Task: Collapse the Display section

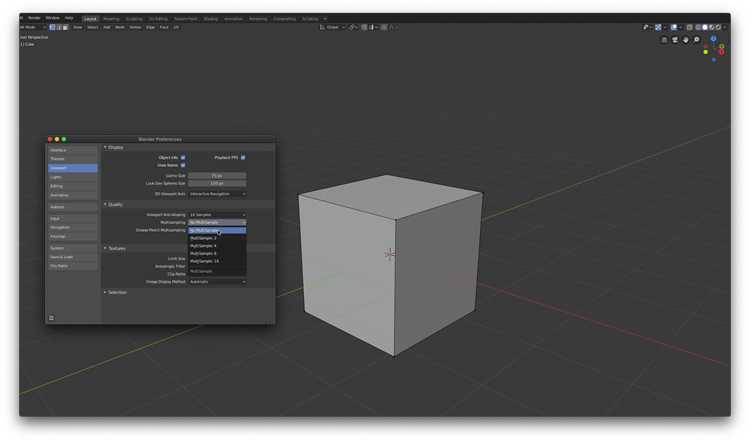Action: [113, 147]
